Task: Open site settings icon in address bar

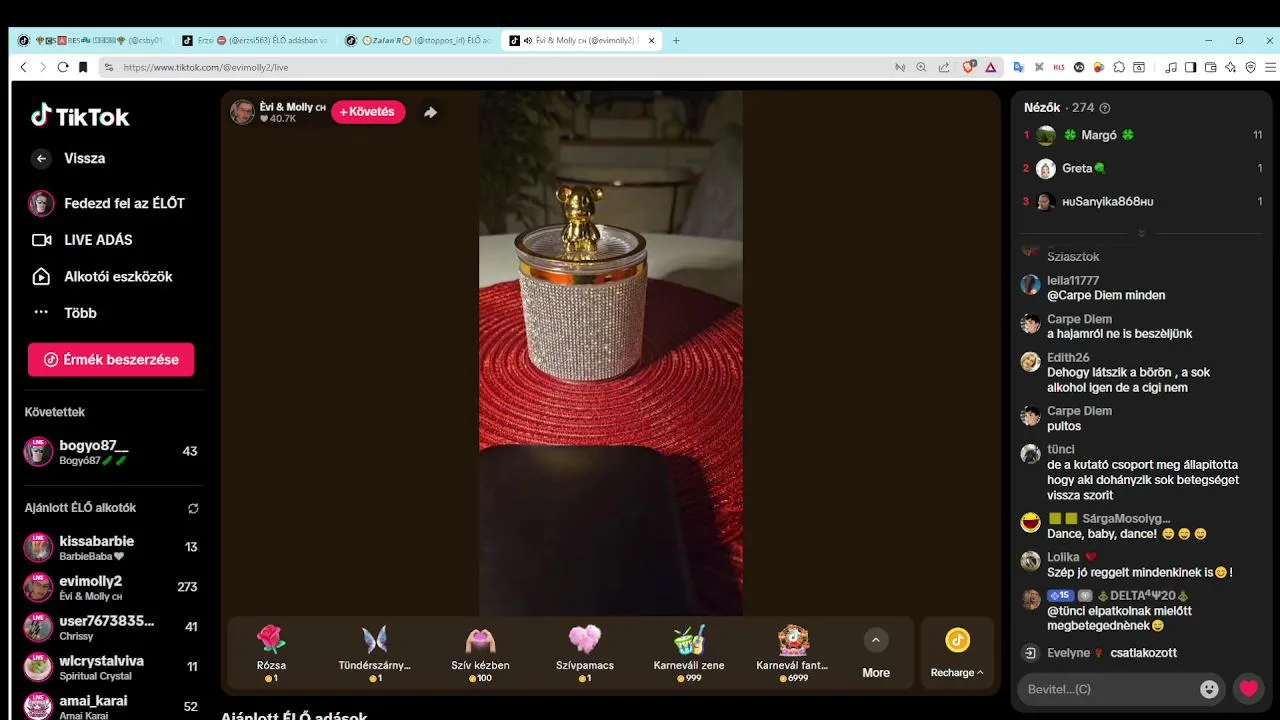Action: [107, 67]
